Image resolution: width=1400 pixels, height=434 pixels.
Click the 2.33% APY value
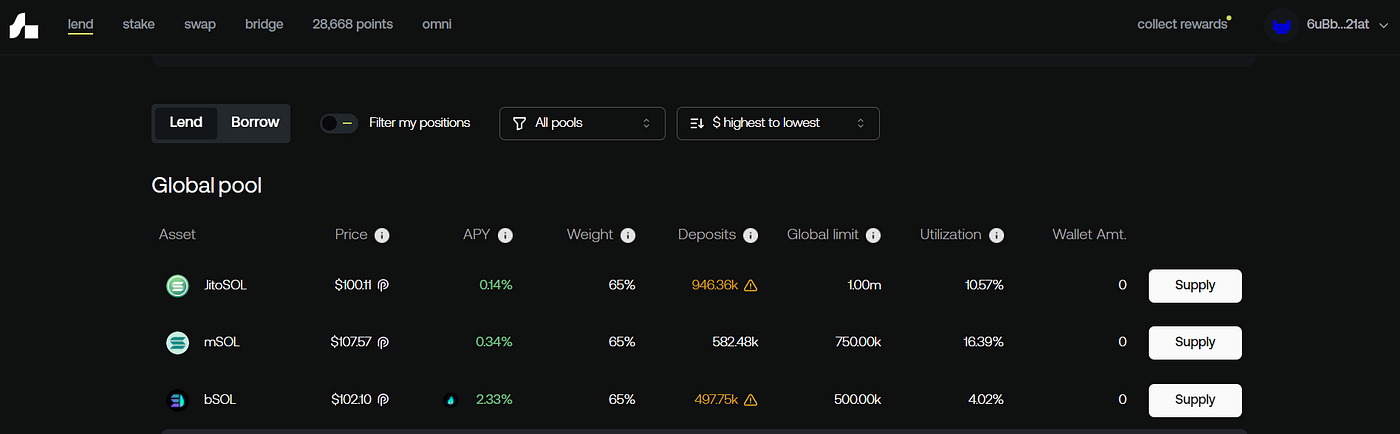coord(494,399)
